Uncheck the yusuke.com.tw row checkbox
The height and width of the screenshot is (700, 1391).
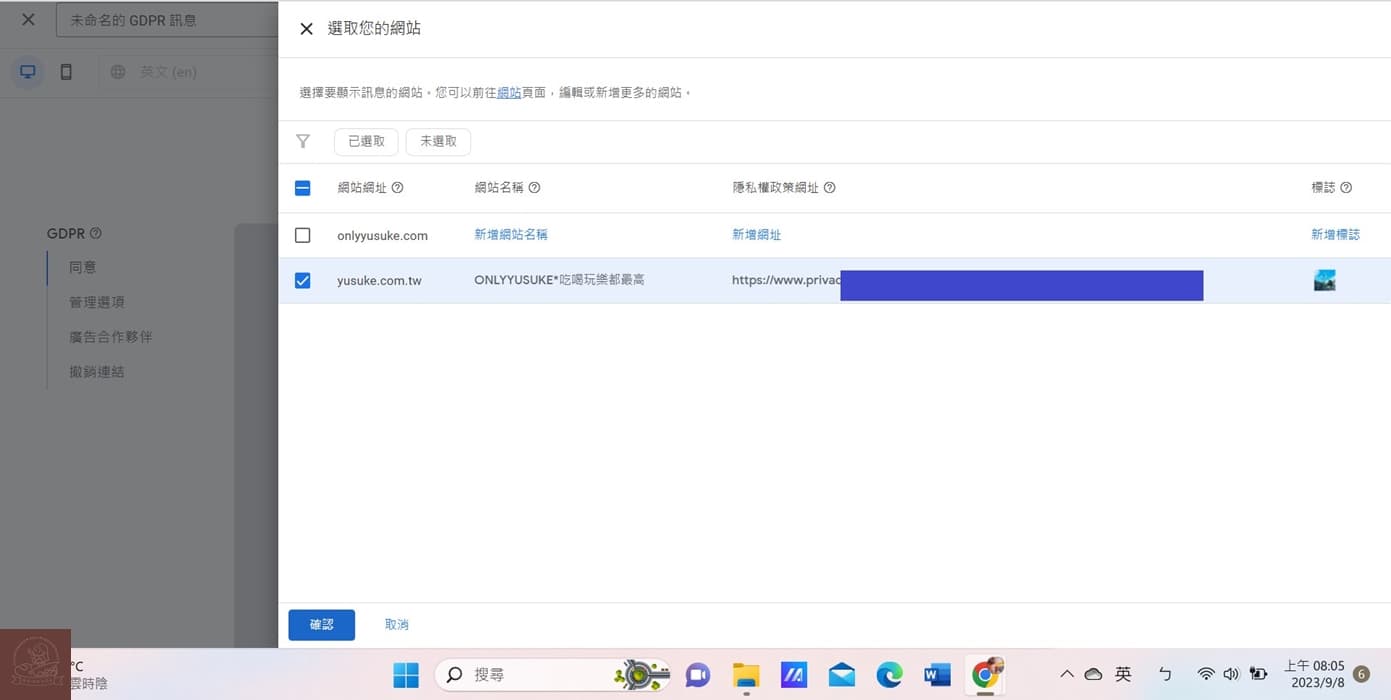pos(303,280)
